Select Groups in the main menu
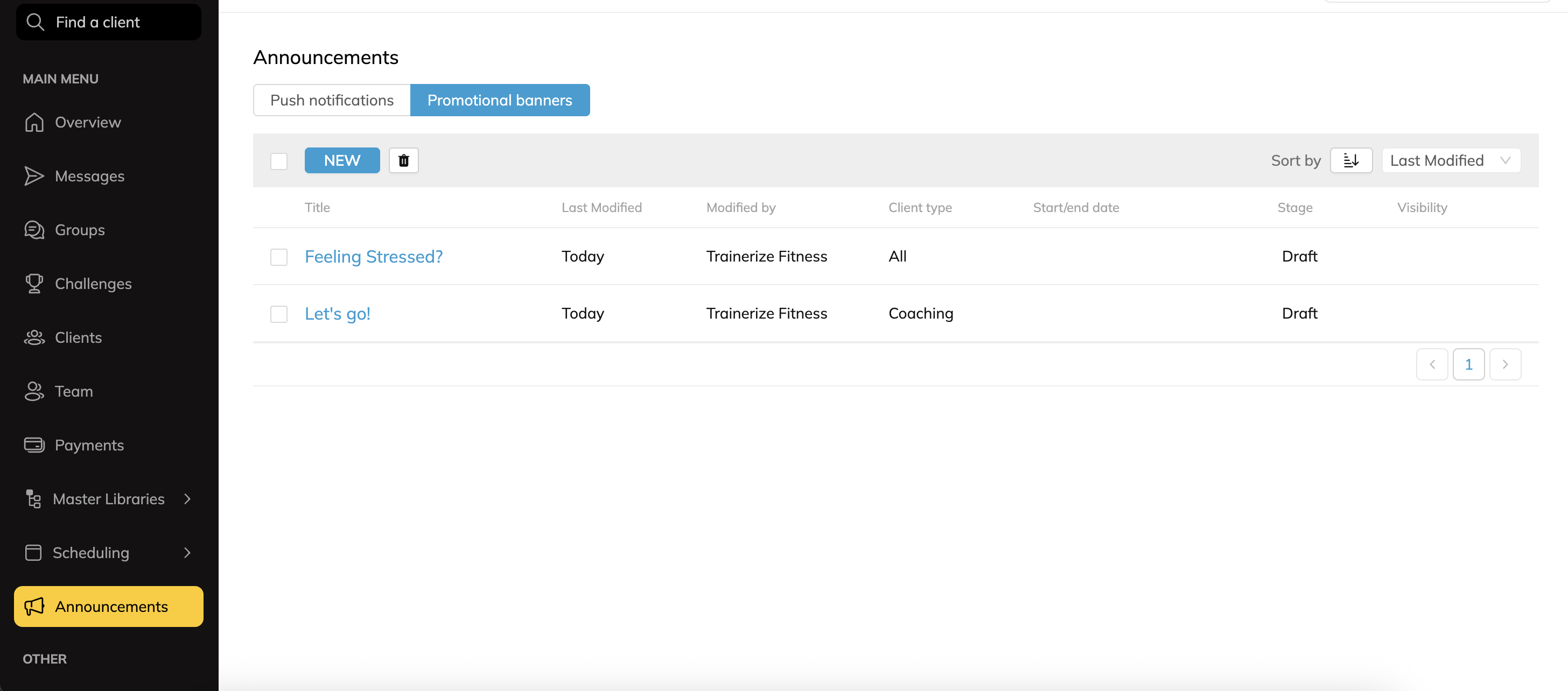 pyautogui.click(x=80, y=229)
